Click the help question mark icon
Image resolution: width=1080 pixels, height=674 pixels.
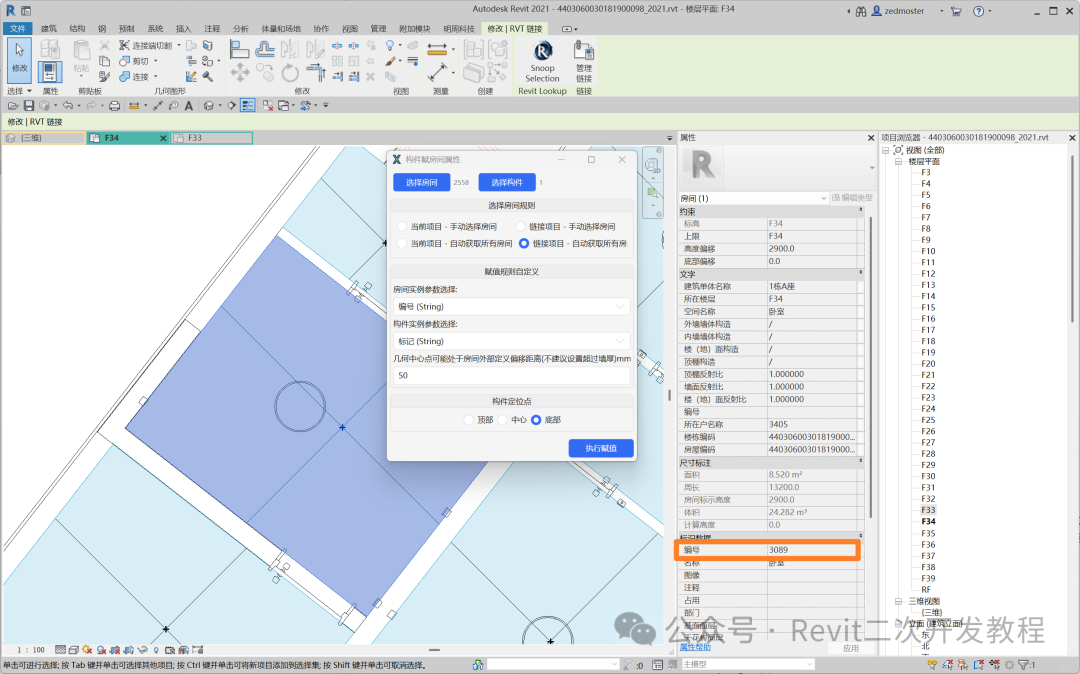coord(978,11)
